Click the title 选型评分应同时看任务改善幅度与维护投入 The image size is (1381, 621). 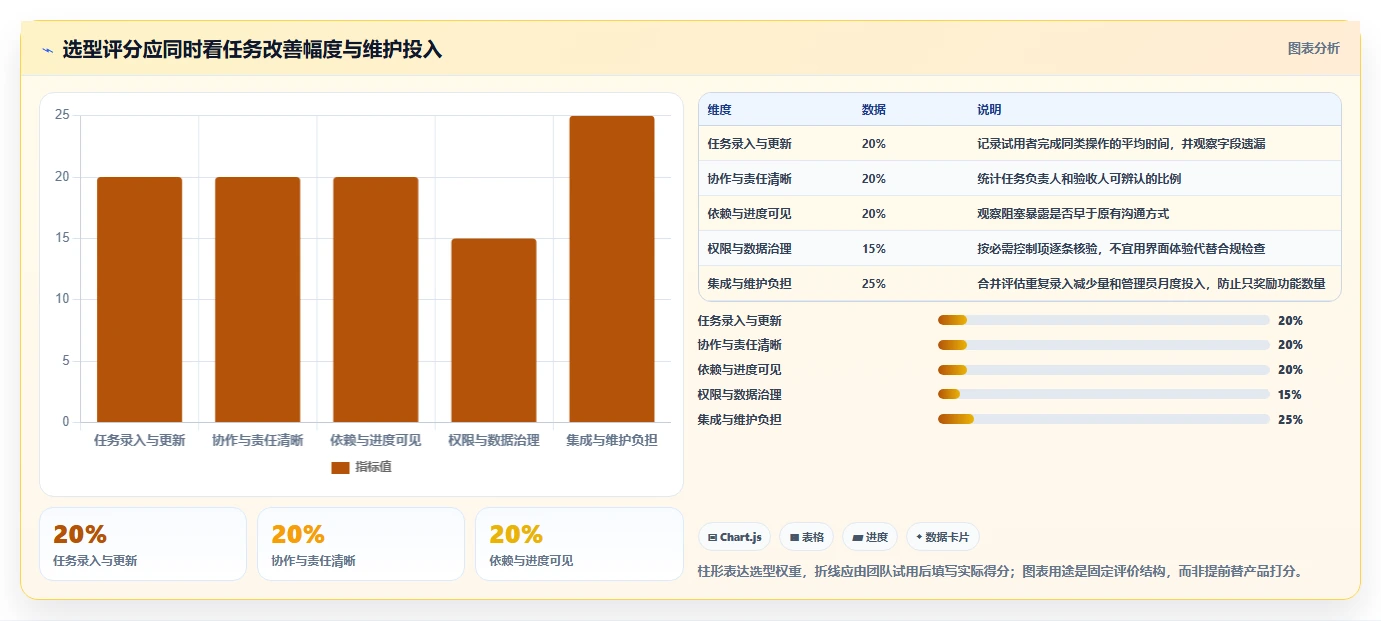coord(252,50)
